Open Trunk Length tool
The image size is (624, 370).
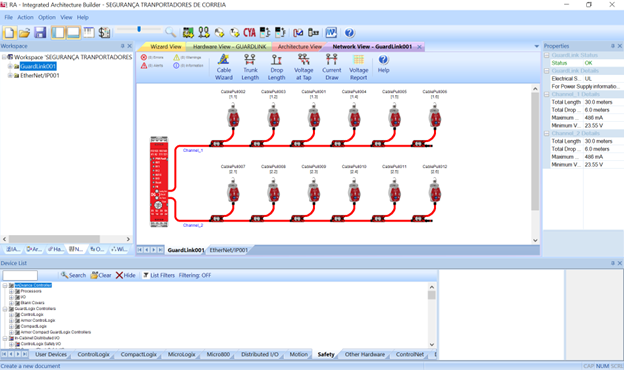click(x=250, y=67)
